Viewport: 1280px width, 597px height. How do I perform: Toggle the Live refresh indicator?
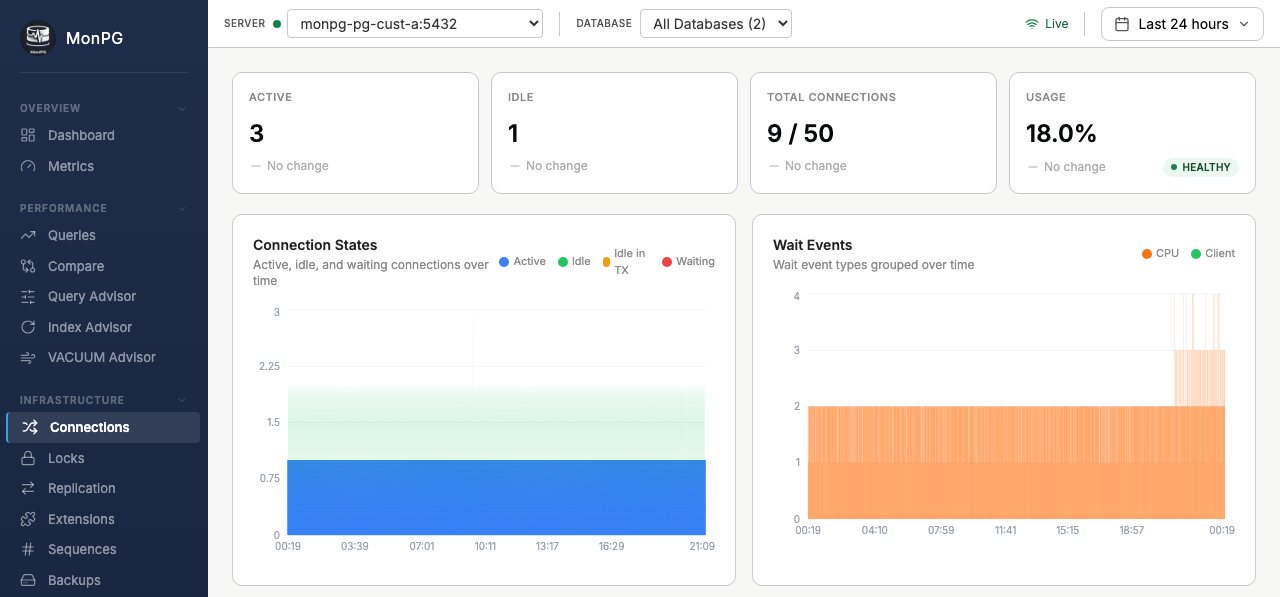pyautogui.click(x=1047, y=24)
